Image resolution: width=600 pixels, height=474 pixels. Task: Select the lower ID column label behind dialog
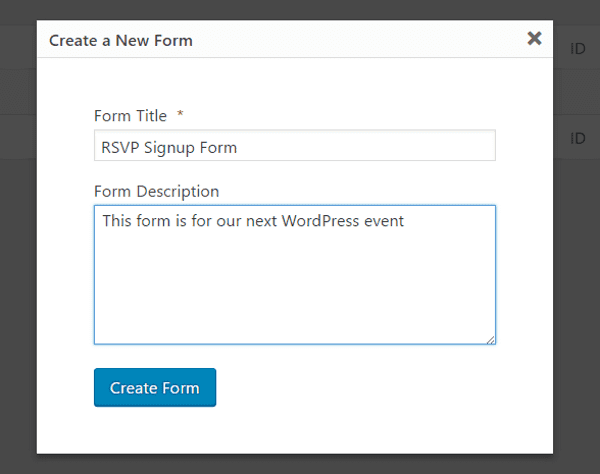coord(578,138)
